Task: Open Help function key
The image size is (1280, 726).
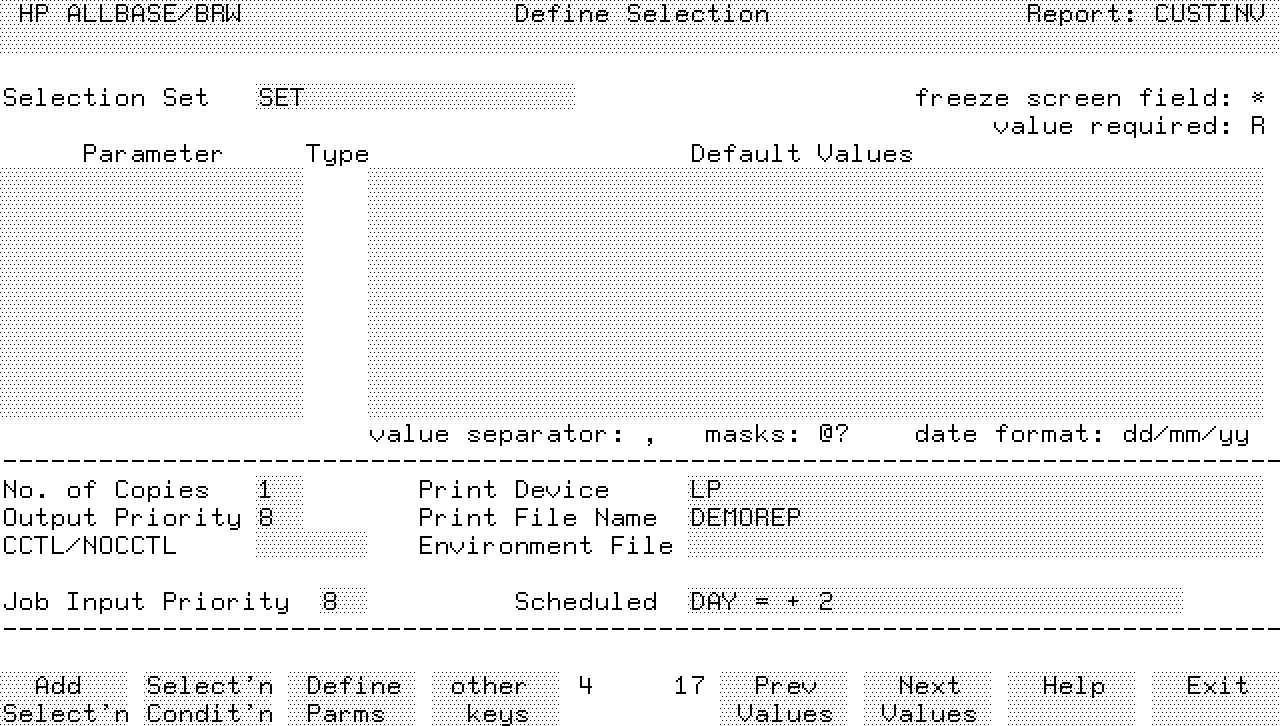Action: pos(1072,698)
